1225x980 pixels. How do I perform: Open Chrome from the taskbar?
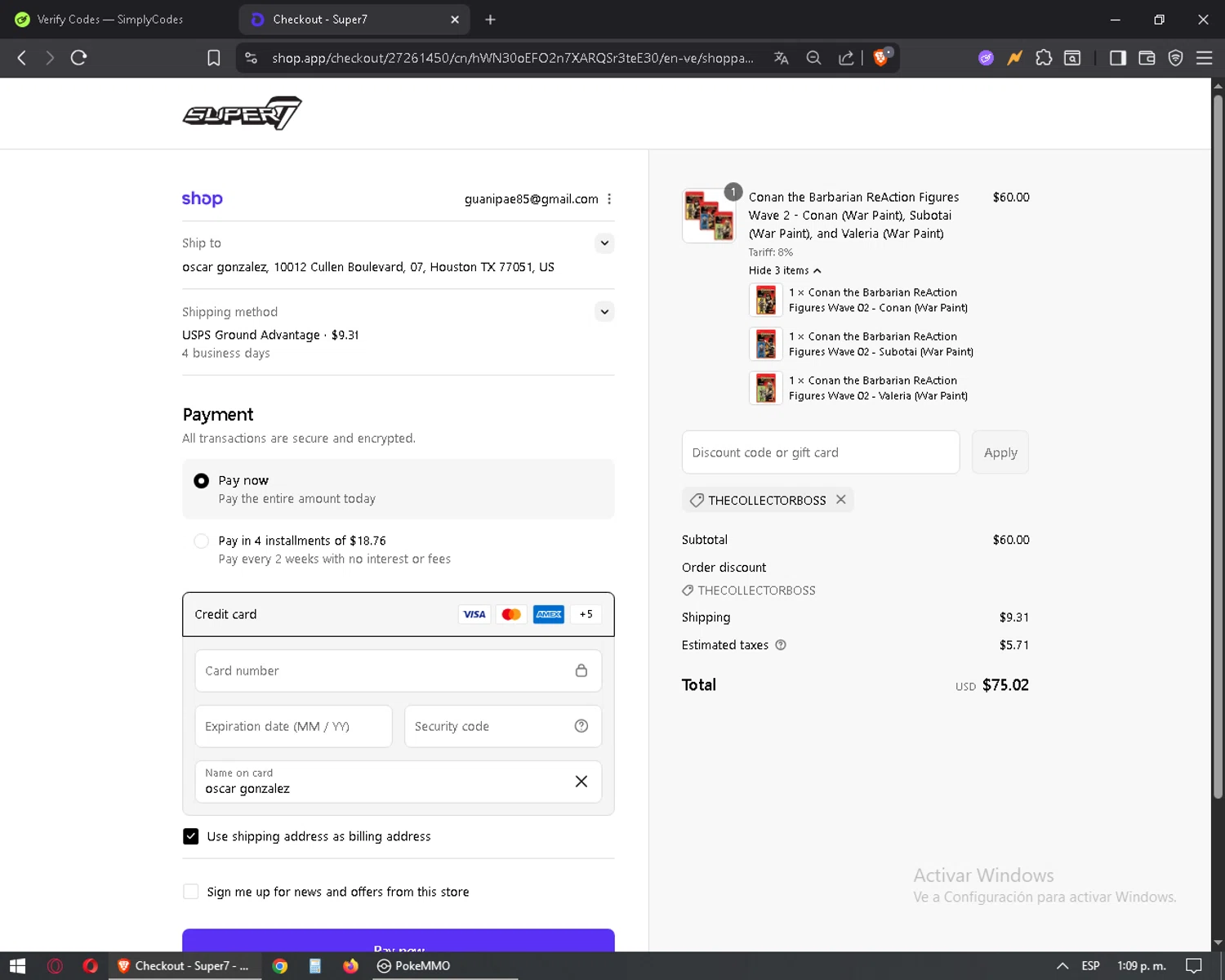280,966
